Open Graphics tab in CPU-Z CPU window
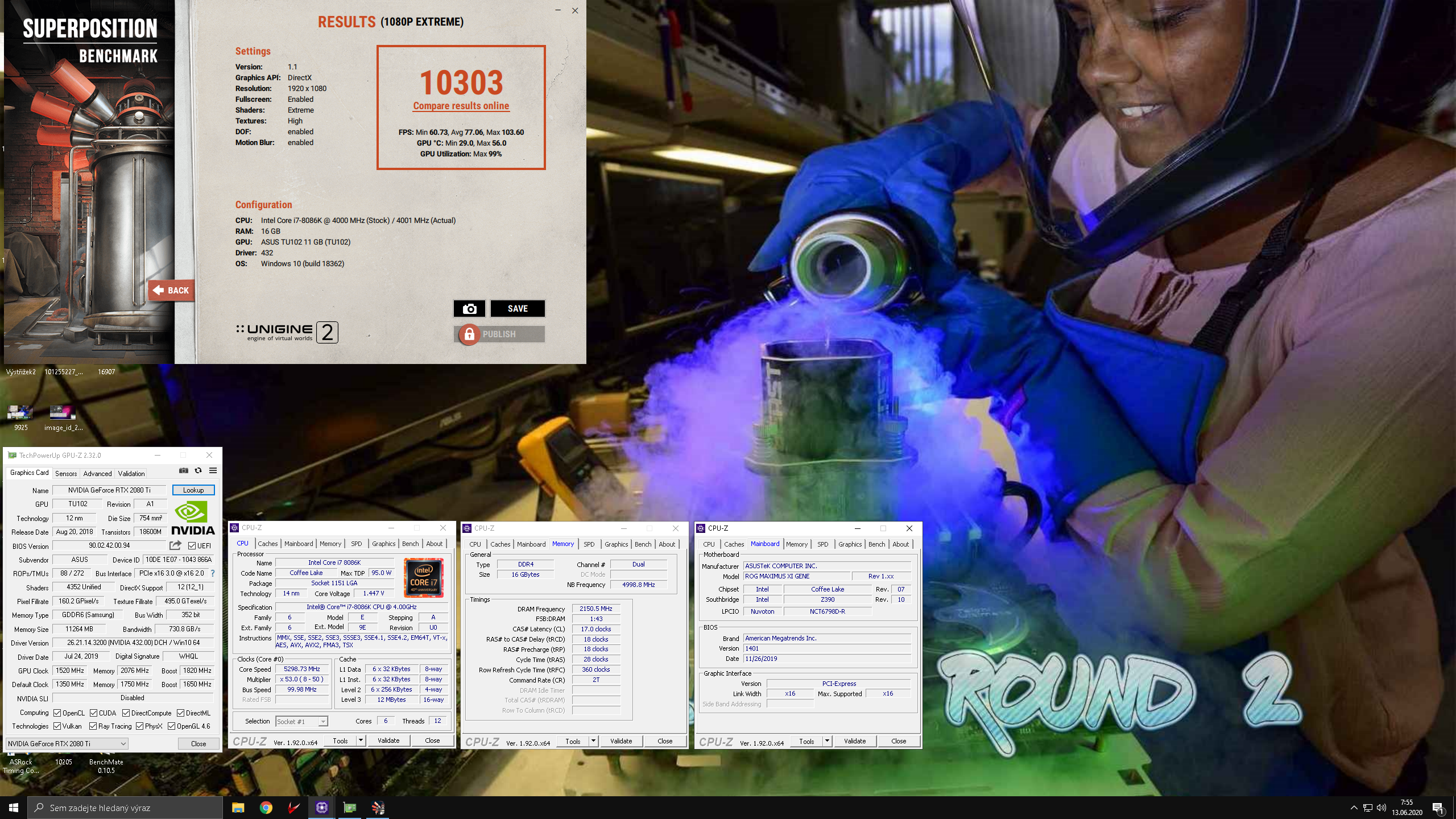Viewport: 1456px width, 819px height. pos(383,544)
